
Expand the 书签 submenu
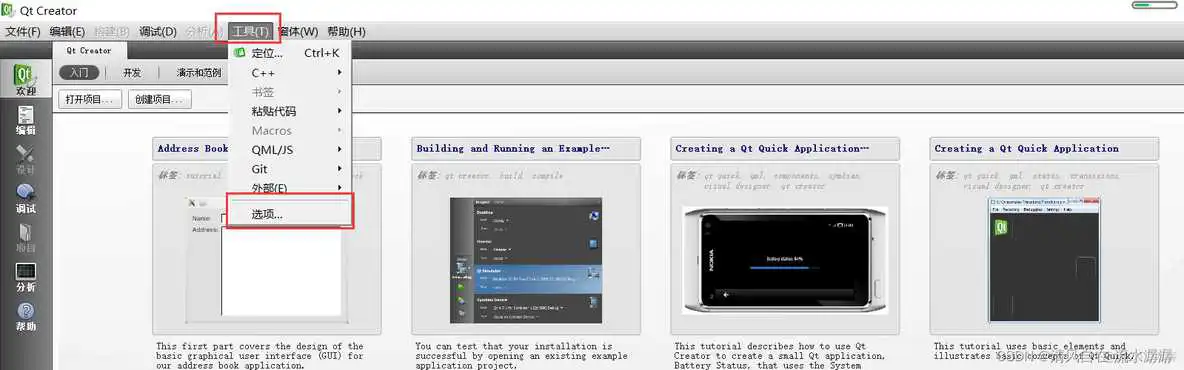pos(290,92)
